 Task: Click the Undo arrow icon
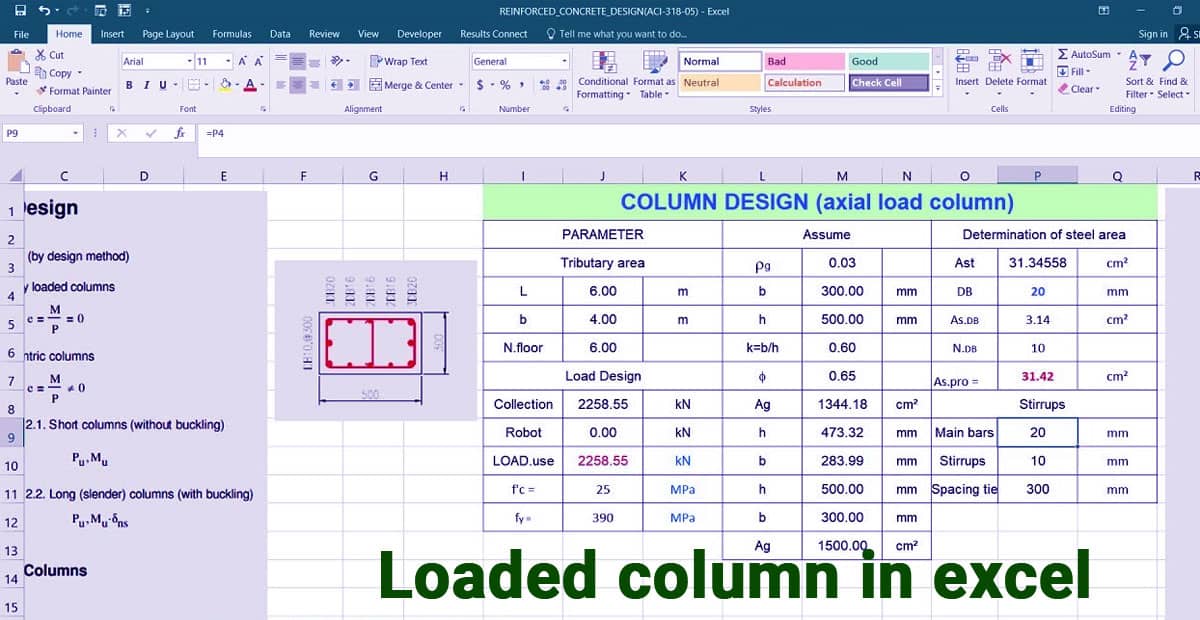pyautogui.click(x=44, y=11)
